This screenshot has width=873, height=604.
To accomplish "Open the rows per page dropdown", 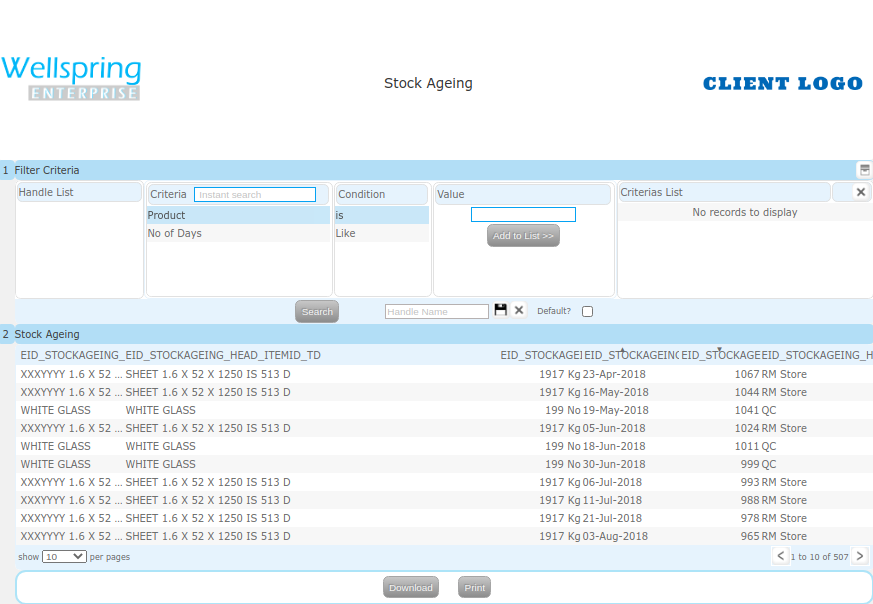I will (64, 556).
